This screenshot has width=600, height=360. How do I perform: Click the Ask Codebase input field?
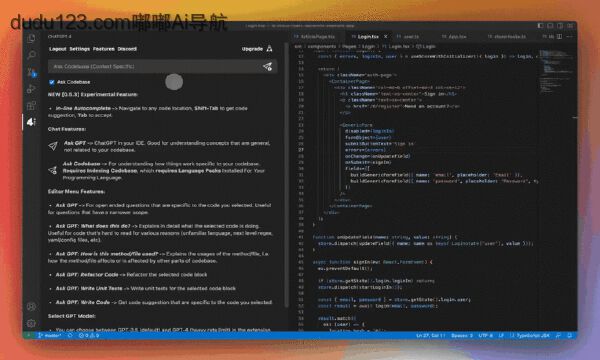(x=155, y=67)
